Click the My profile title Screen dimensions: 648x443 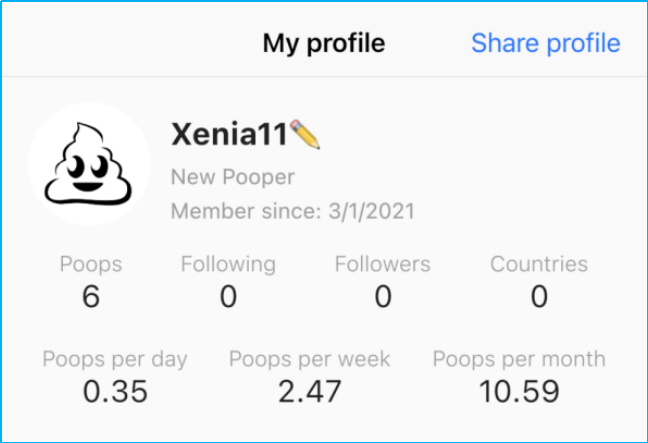[324, 44]
